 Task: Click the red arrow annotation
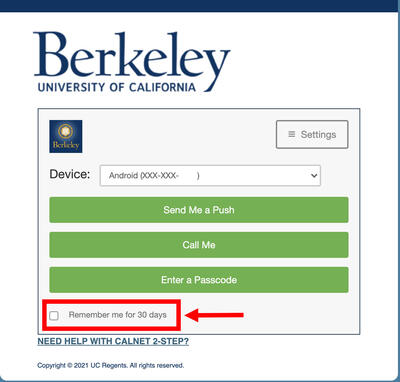(x=214, y=315)
